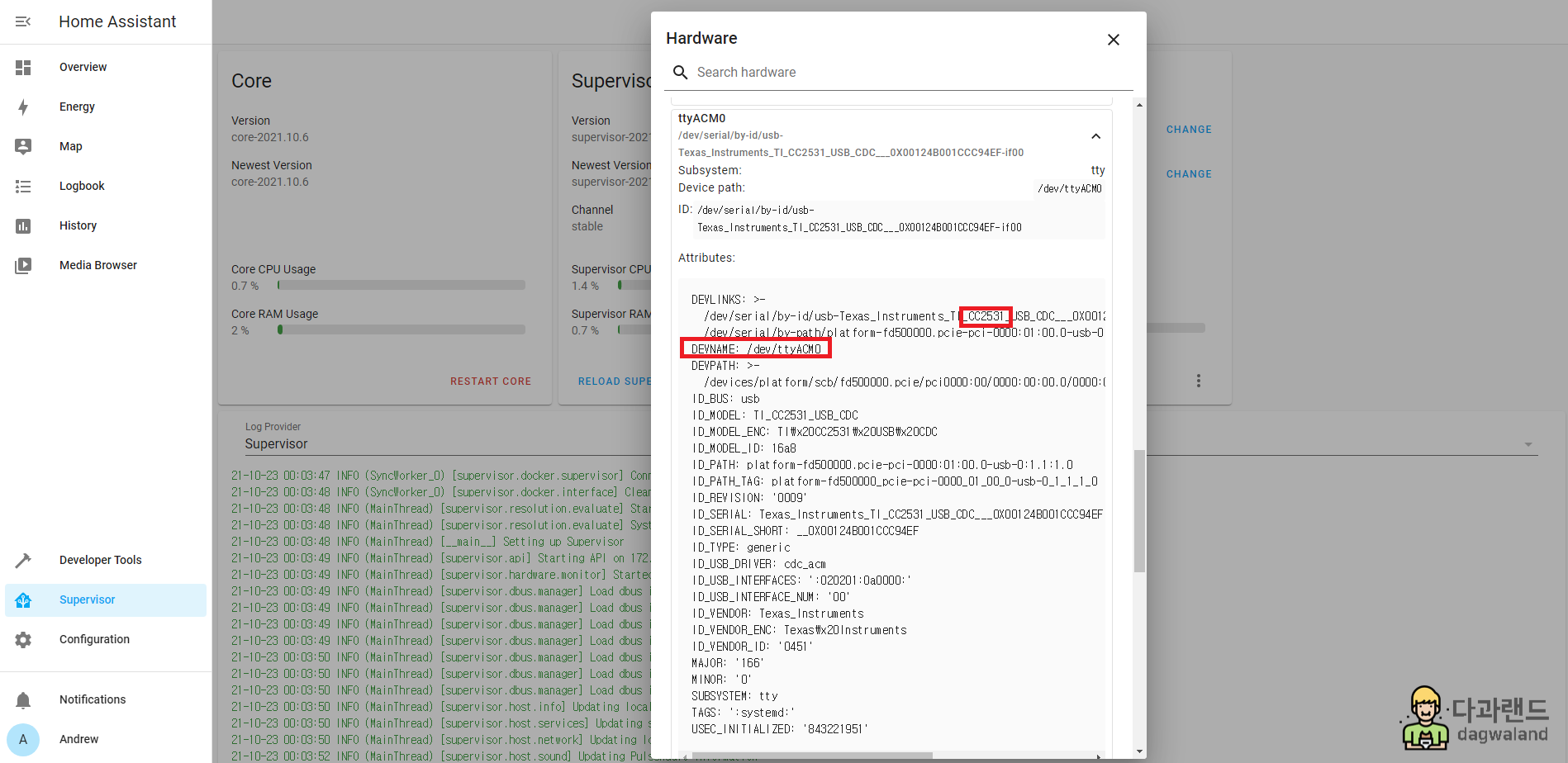Click the Attributes: label
Image resolution: width=1568 pixels, height=763 pixels.
tap(706, 258)
